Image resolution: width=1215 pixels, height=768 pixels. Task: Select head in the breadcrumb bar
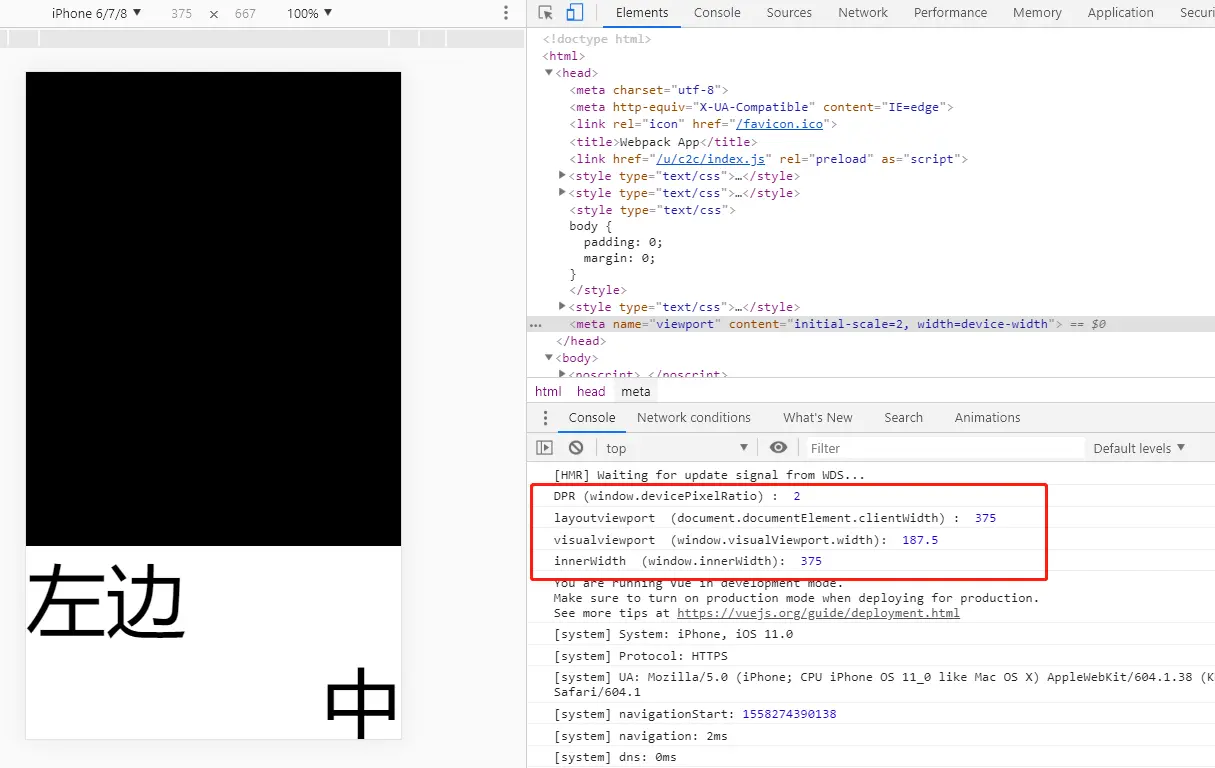click(x=591, y=392)
